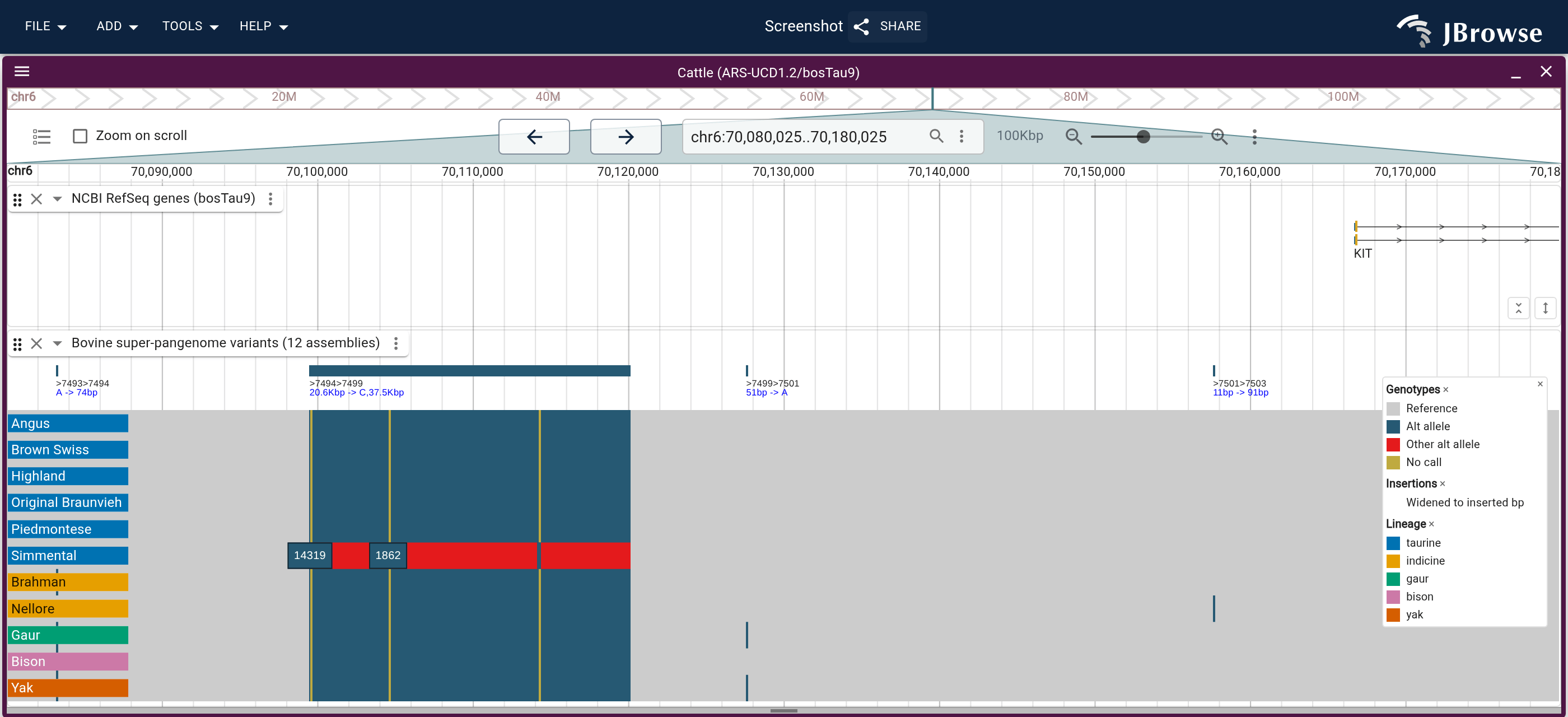Close the Bovine super-pangenome variants track
Image resolution: width=1568 pixels, height=717 pixels.
(x=36, y=343)
